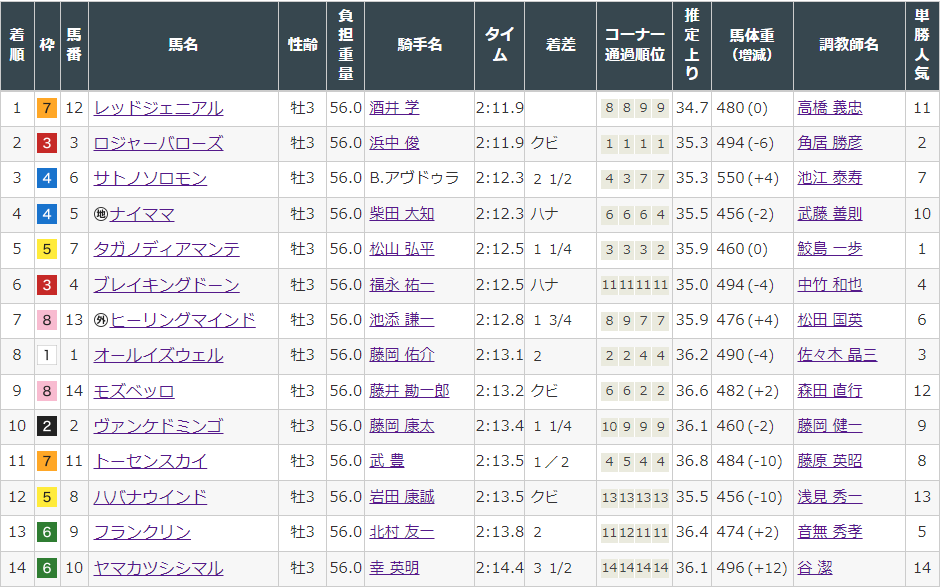Open jockey 武 豊 link
941x588 pixels.
[x=387, y=461]
